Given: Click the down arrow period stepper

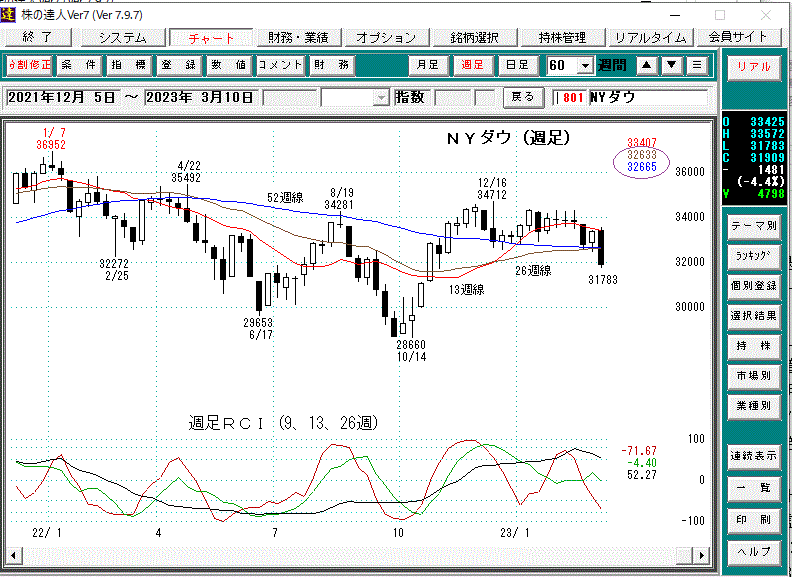Looking at the screenshot, I should pos(672,66).
